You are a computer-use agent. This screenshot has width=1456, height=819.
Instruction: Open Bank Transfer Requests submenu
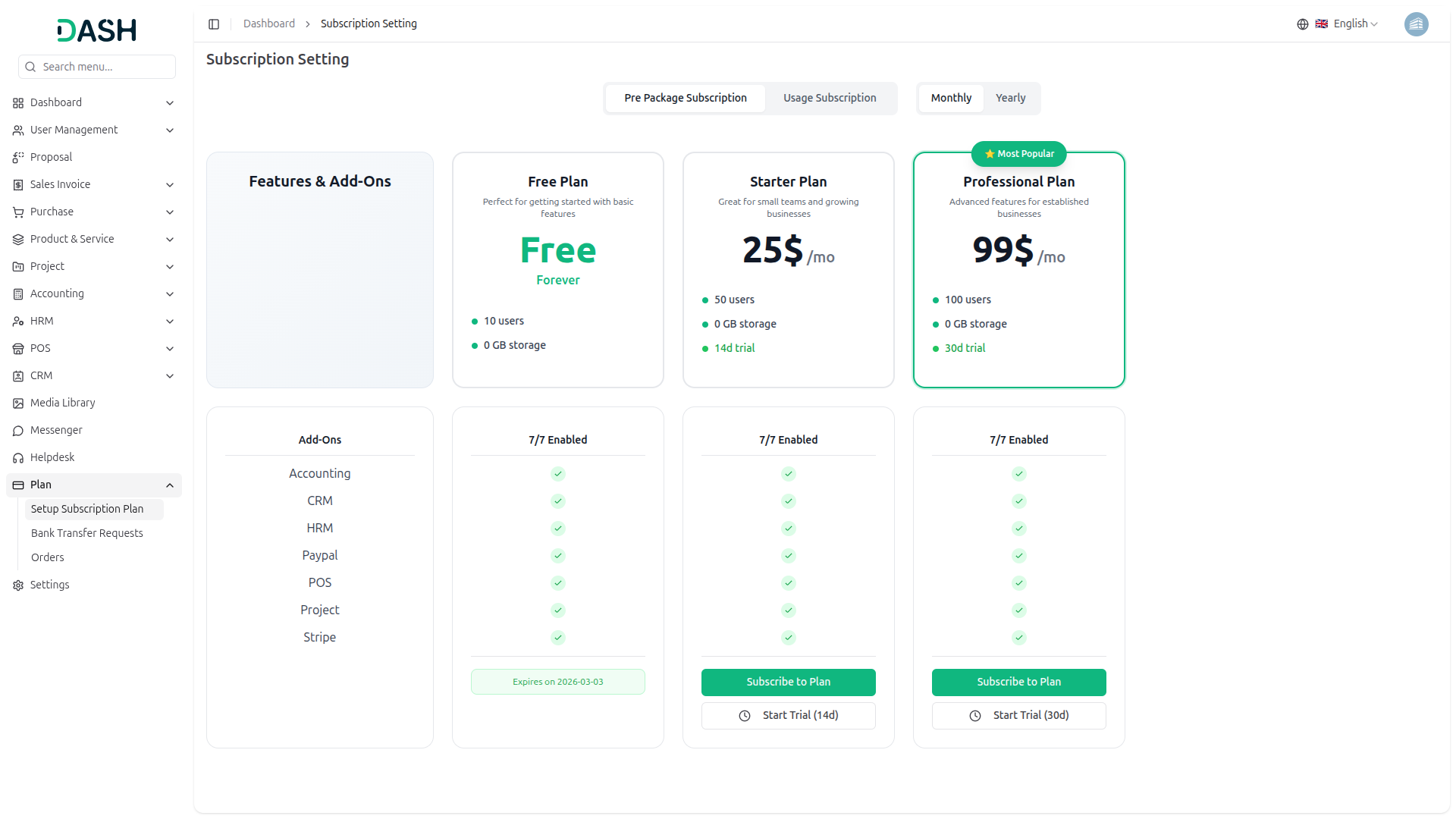tap(87, 533)
